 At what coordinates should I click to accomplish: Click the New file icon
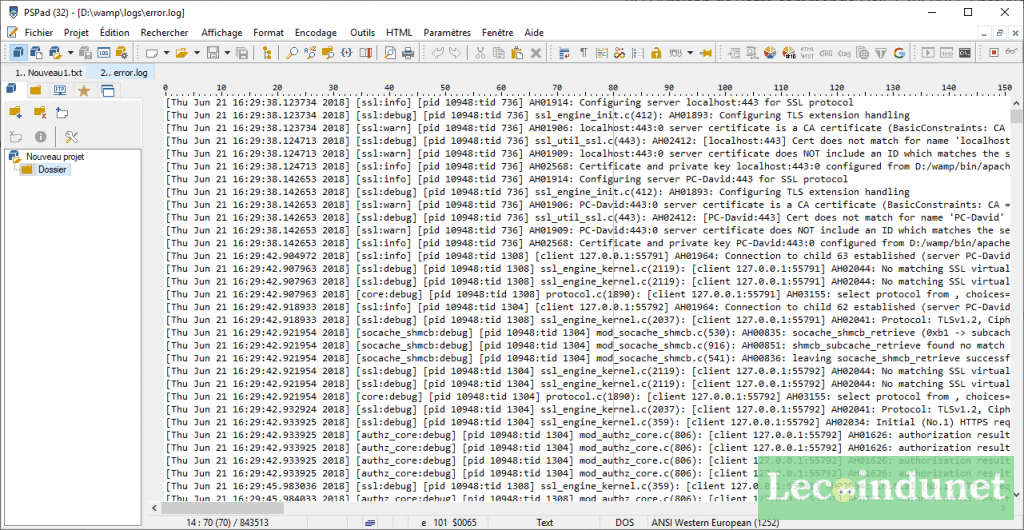click(x=152, y=54)
